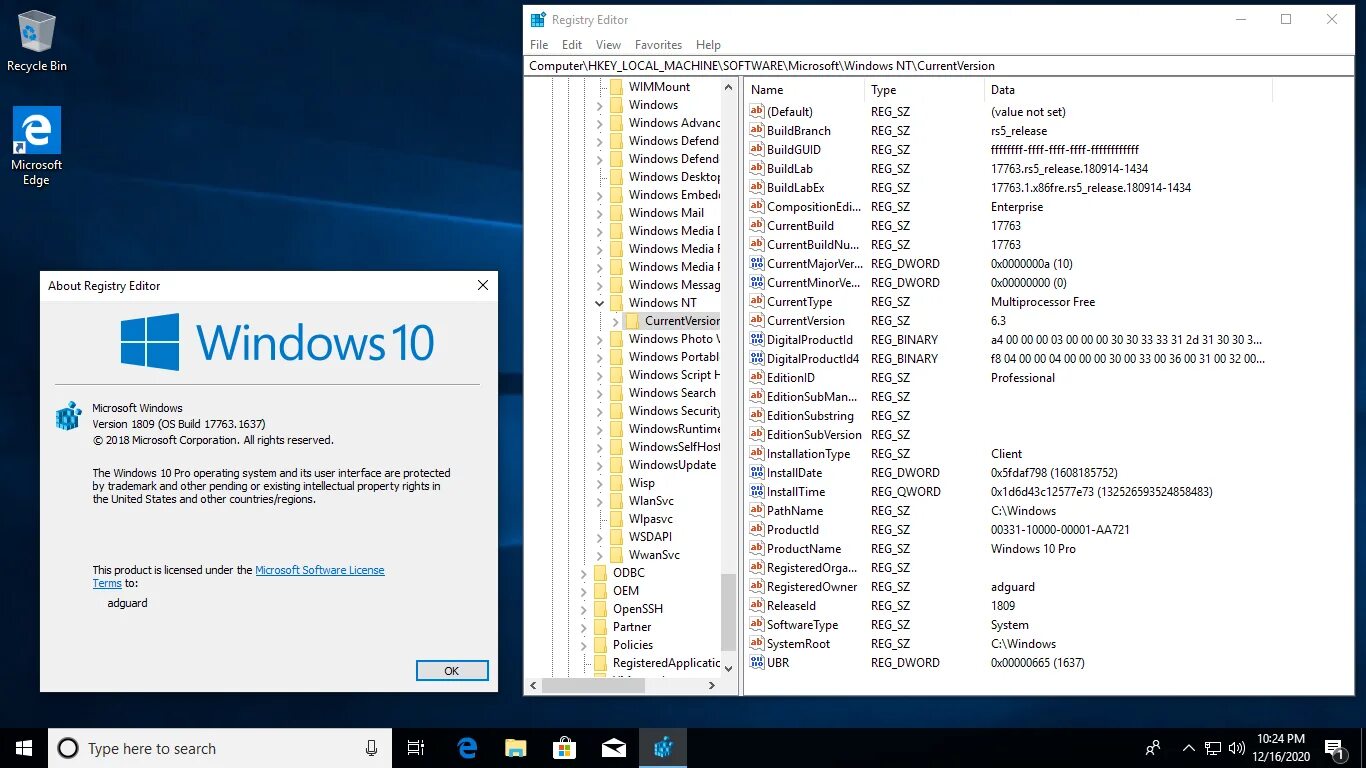Click OK in About Registry Editor
1366x768 pixels.
pyautogui.click(x=452, y=670)
